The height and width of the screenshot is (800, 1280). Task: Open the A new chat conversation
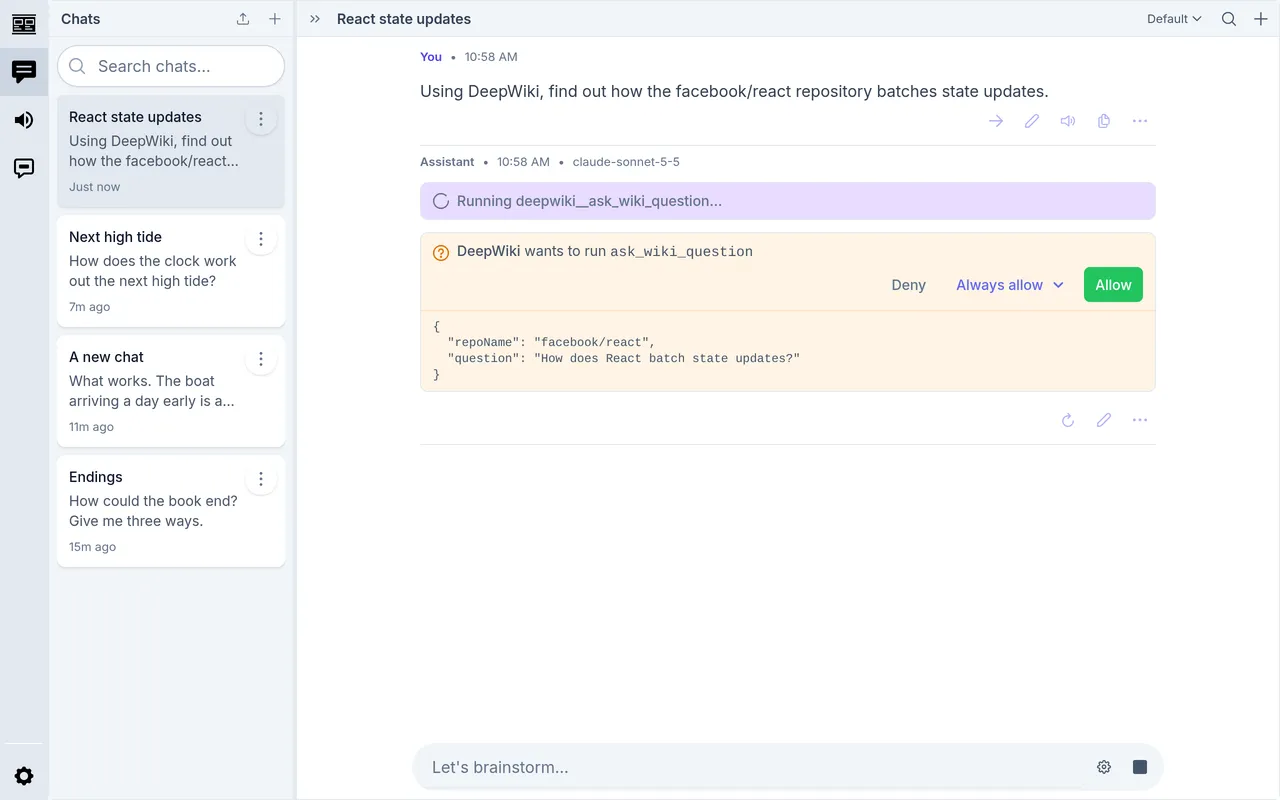coord(171,391)
